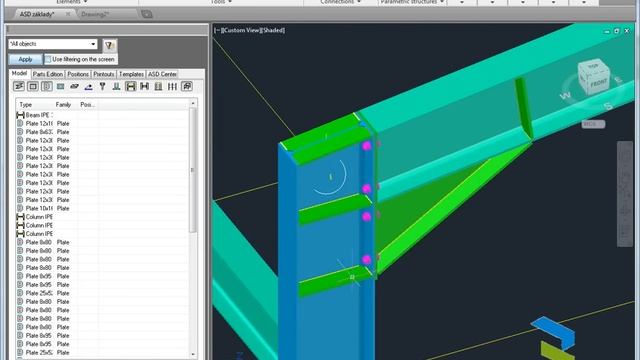Image resolution: width=640 pixels, height=360 pixels.
Task: Sort list by the Family column header
Action: 64,104
